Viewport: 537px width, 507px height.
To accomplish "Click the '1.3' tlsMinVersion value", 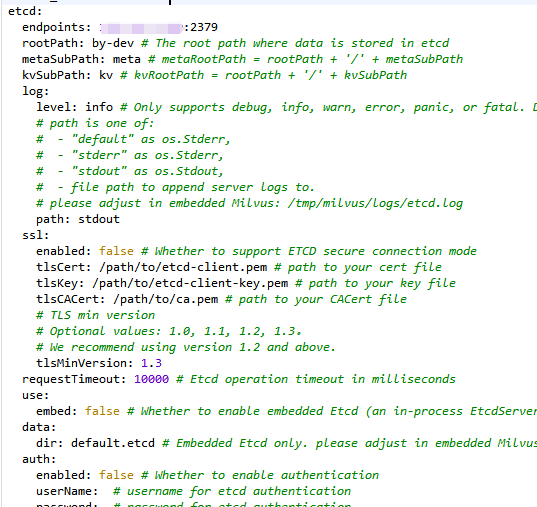I will [151, 363].
